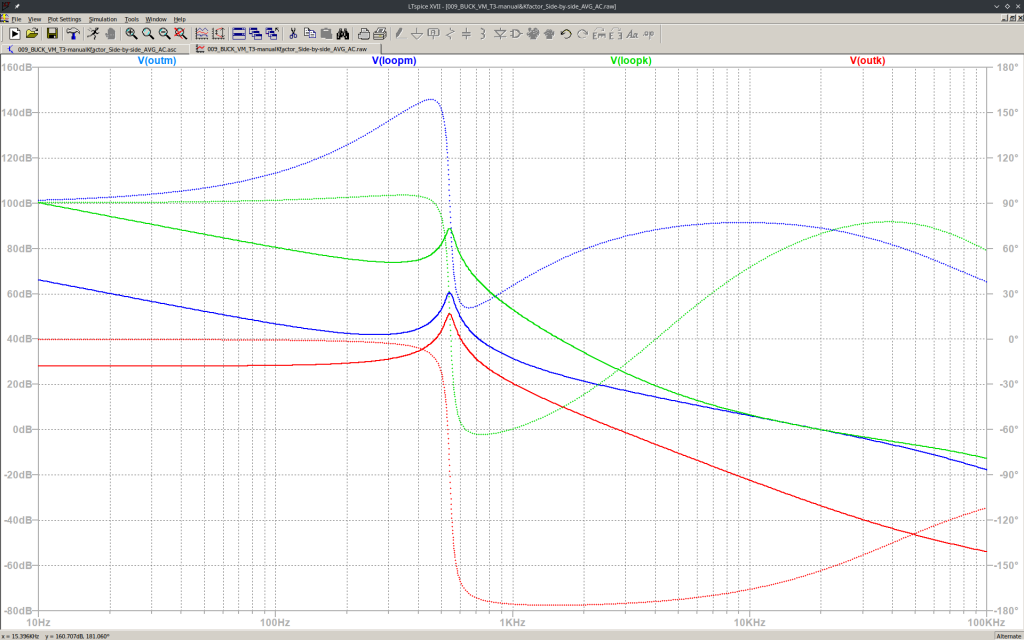This screenshot has height=640, width=1024.
Task: Click the 10Hz frequency axis label
Action: click(39, 621)
